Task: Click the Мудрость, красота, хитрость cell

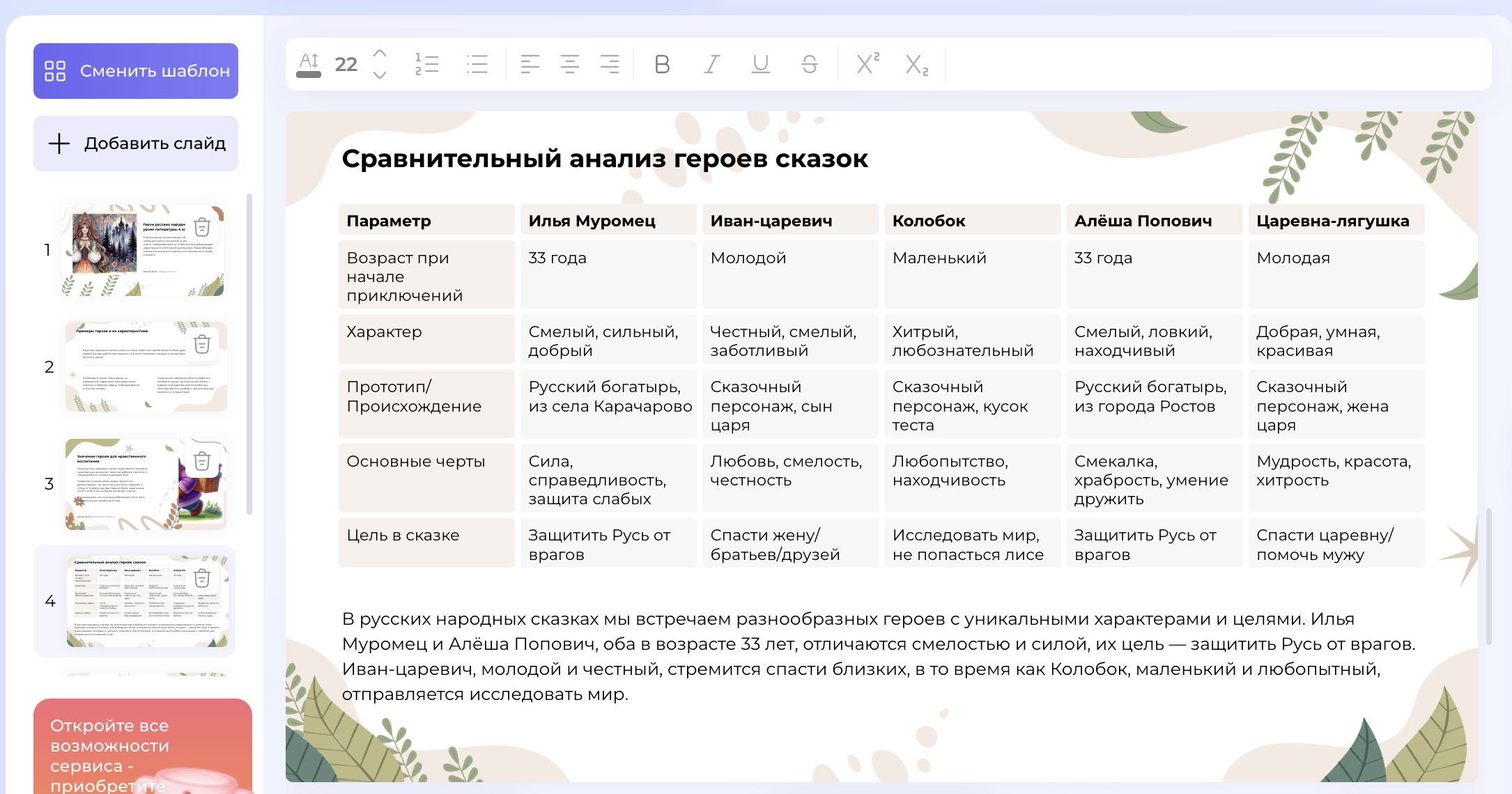Action: 1336,478
